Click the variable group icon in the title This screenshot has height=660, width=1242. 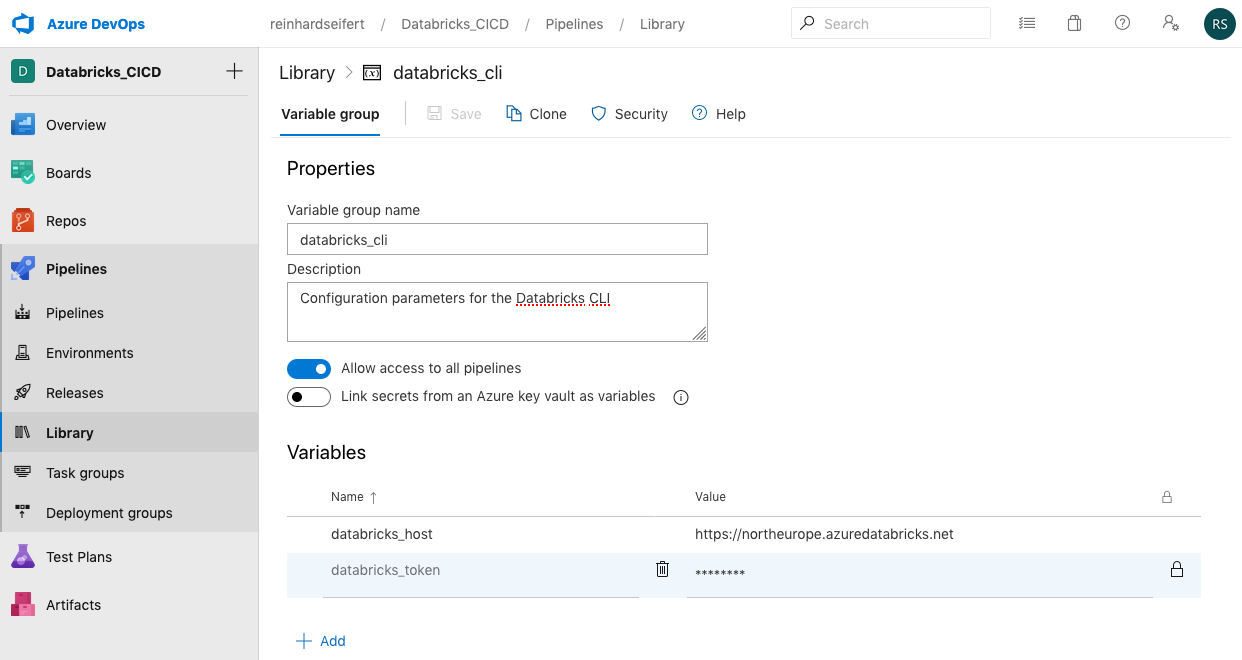(x=372, y=73)
